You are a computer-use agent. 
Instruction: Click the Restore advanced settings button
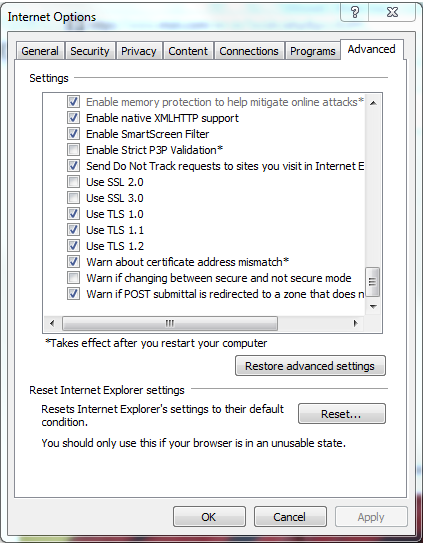[x=310, y=366]
